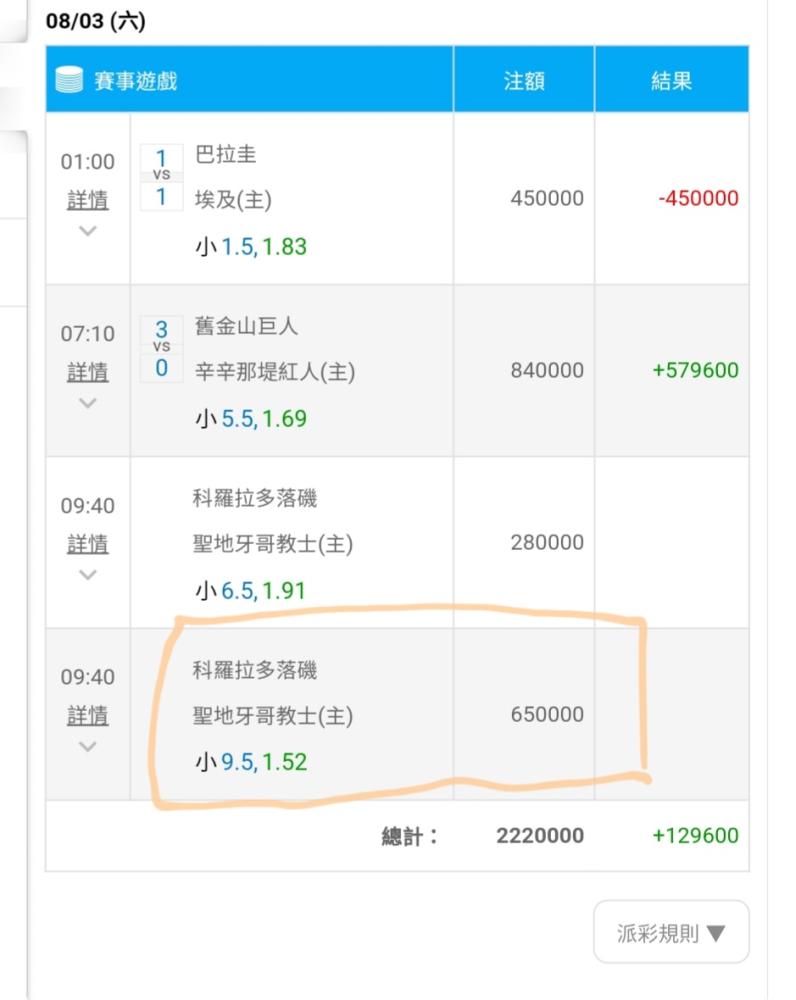The height and width of the screenshot is (1000, 796).
Task: Open 詳情 link for 01:00 match
Action: 88,200
